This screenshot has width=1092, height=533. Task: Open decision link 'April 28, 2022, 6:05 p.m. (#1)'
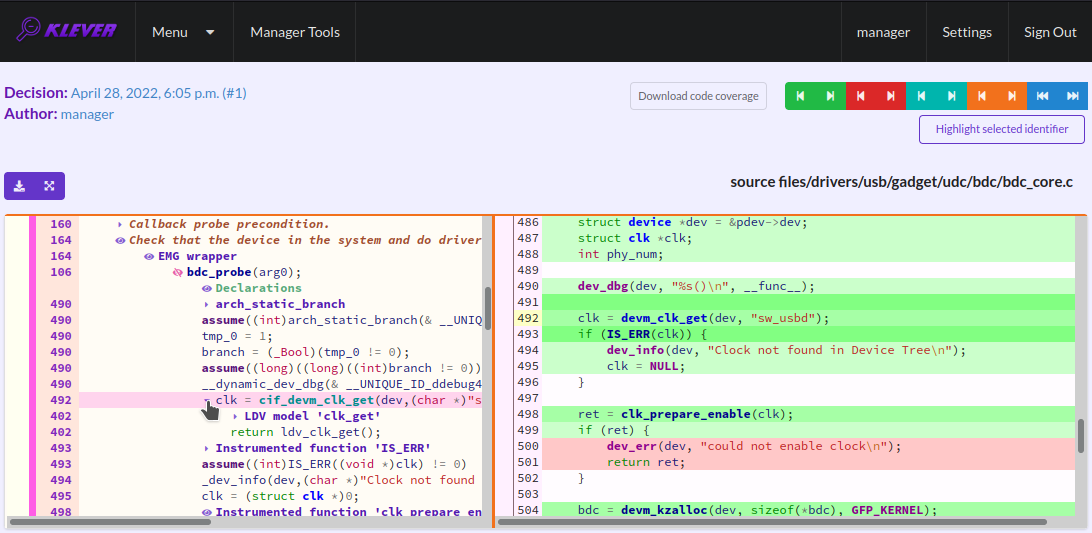click(x=159, y=93)
